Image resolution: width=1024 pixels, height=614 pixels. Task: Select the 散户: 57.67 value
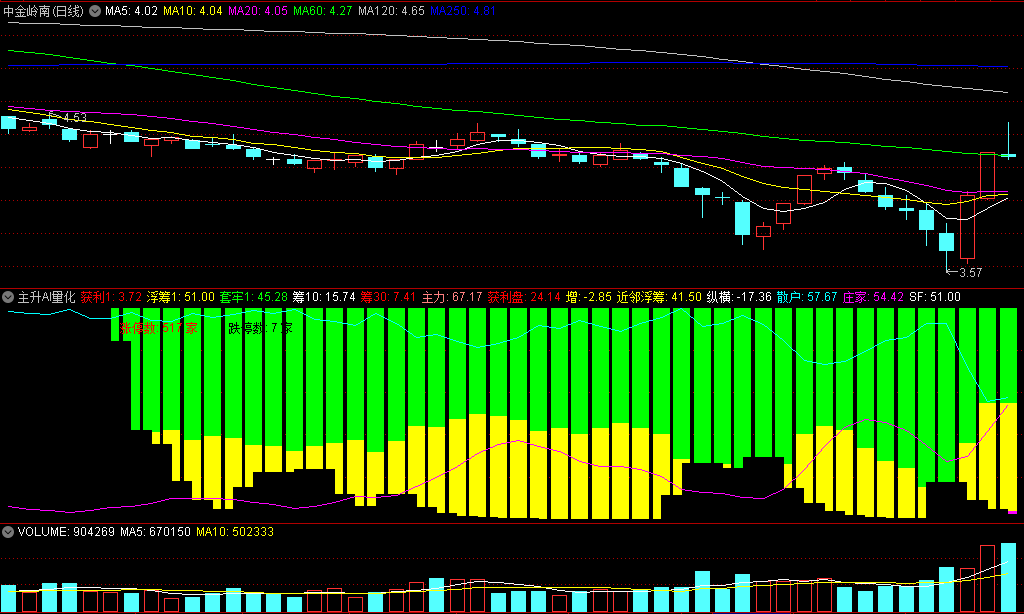(807, 297)
